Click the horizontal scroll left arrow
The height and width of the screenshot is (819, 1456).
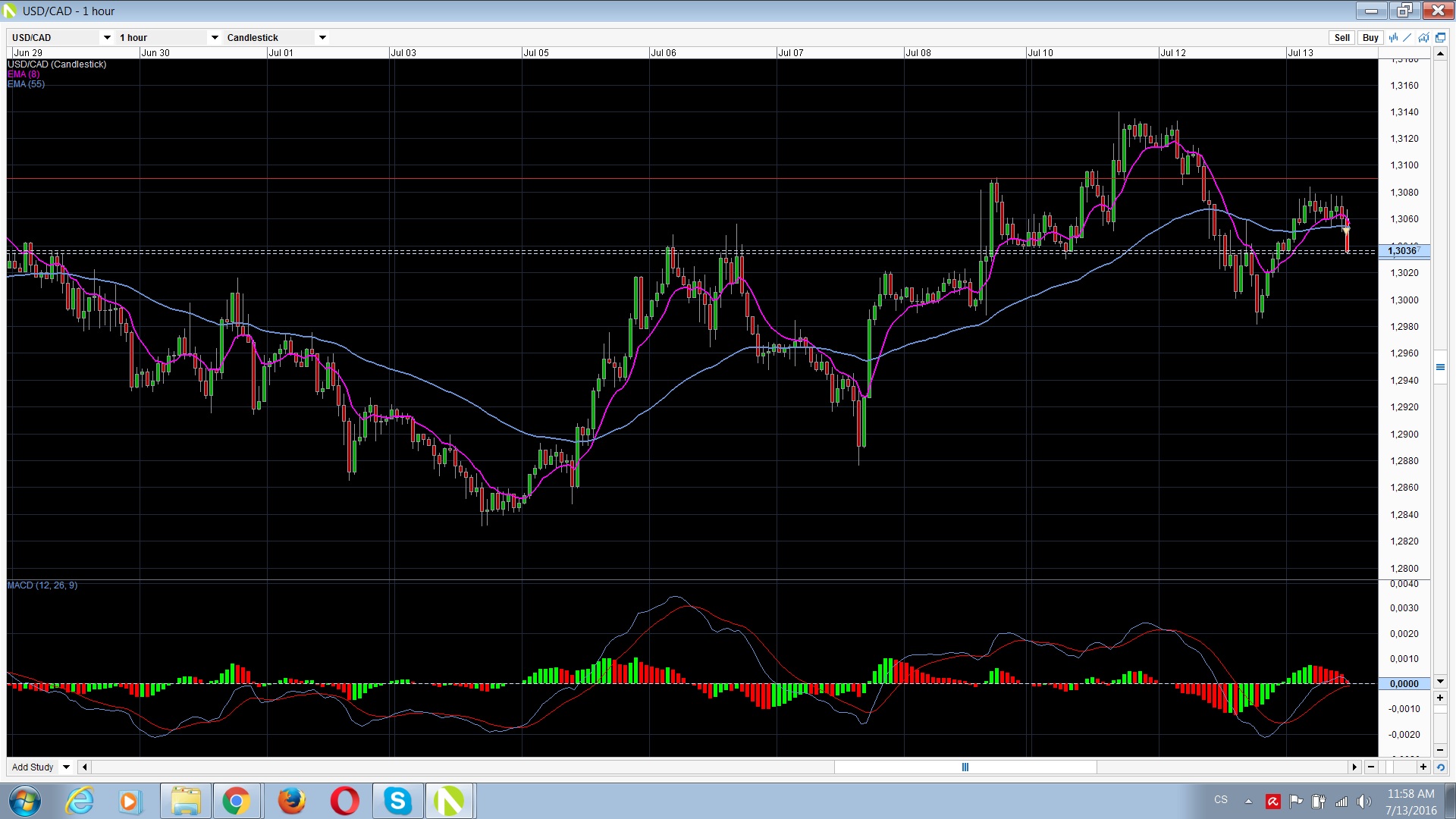(x=85, y=767)
